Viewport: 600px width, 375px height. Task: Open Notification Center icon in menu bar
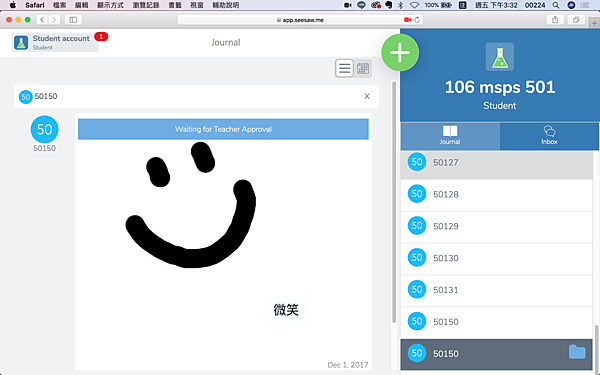point(585,5)
